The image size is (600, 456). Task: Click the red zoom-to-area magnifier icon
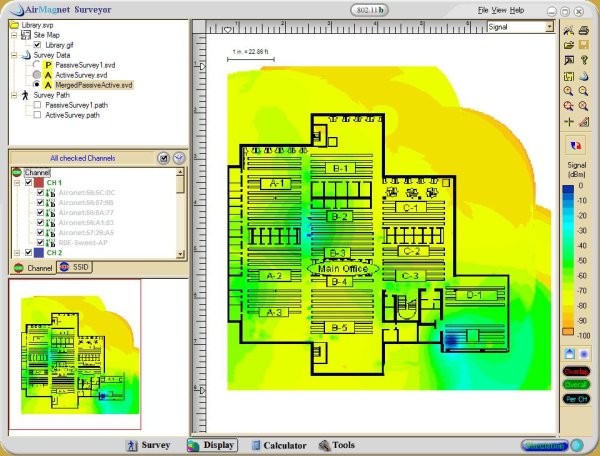(568, 106)
